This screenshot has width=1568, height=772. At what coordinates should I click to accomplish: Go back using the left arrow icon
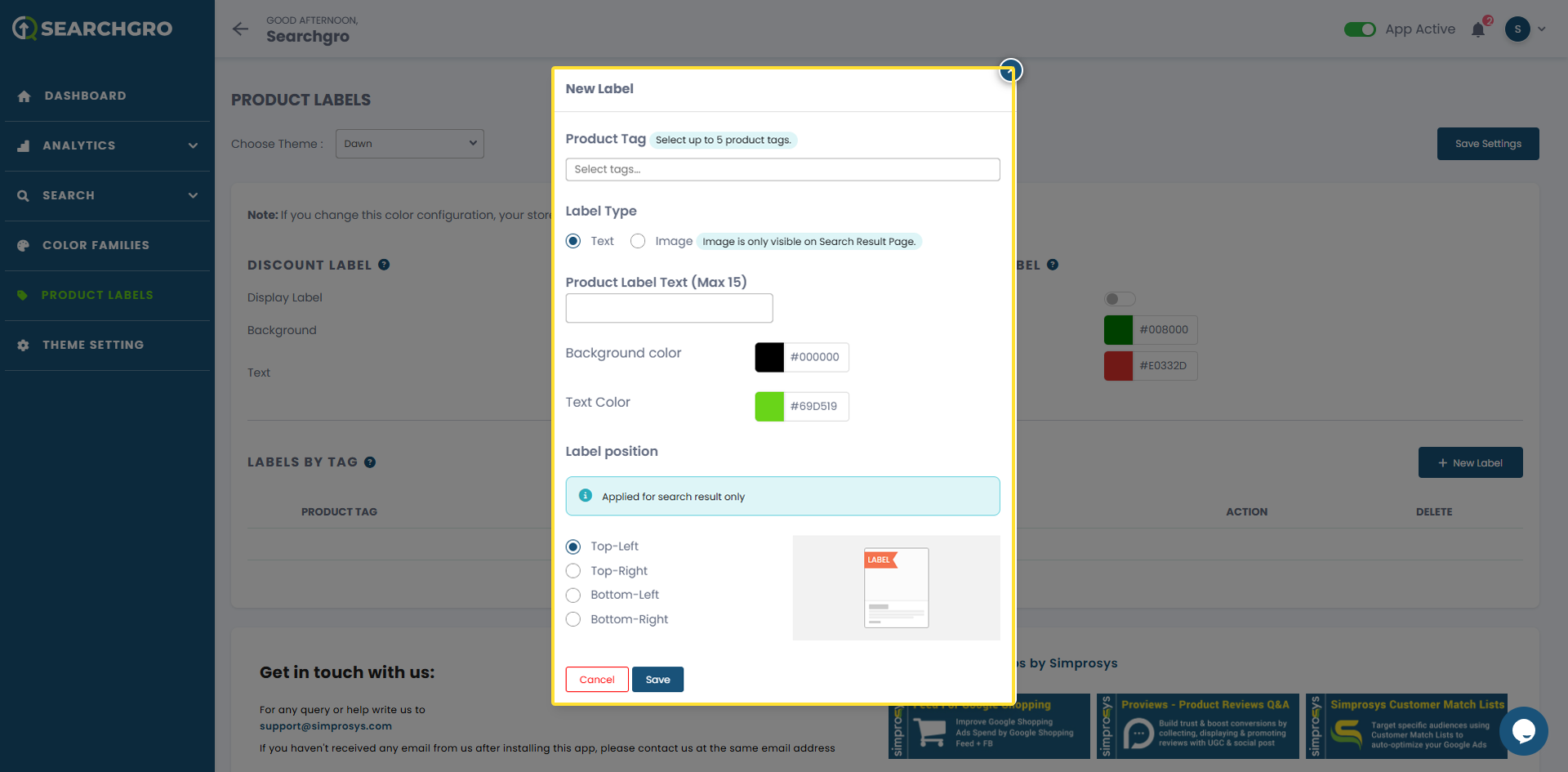coord(240,29)
